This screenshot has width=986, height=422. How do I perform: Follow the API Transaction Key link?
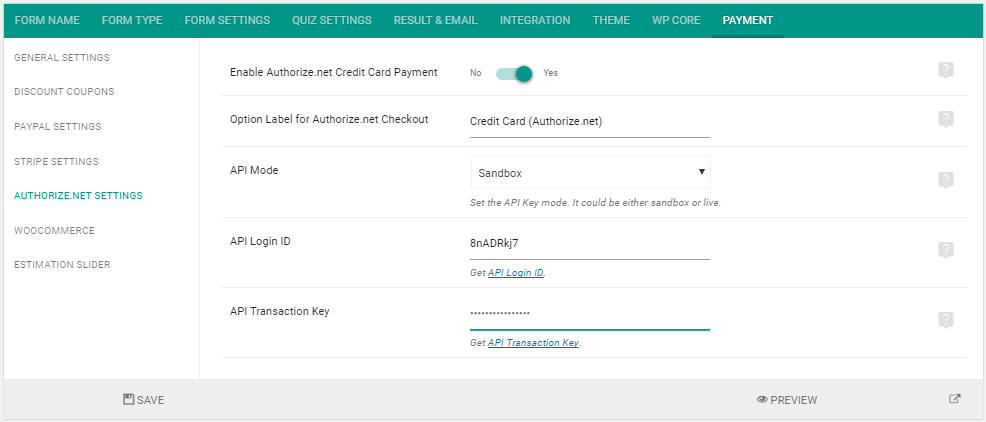tap(533, 343)
